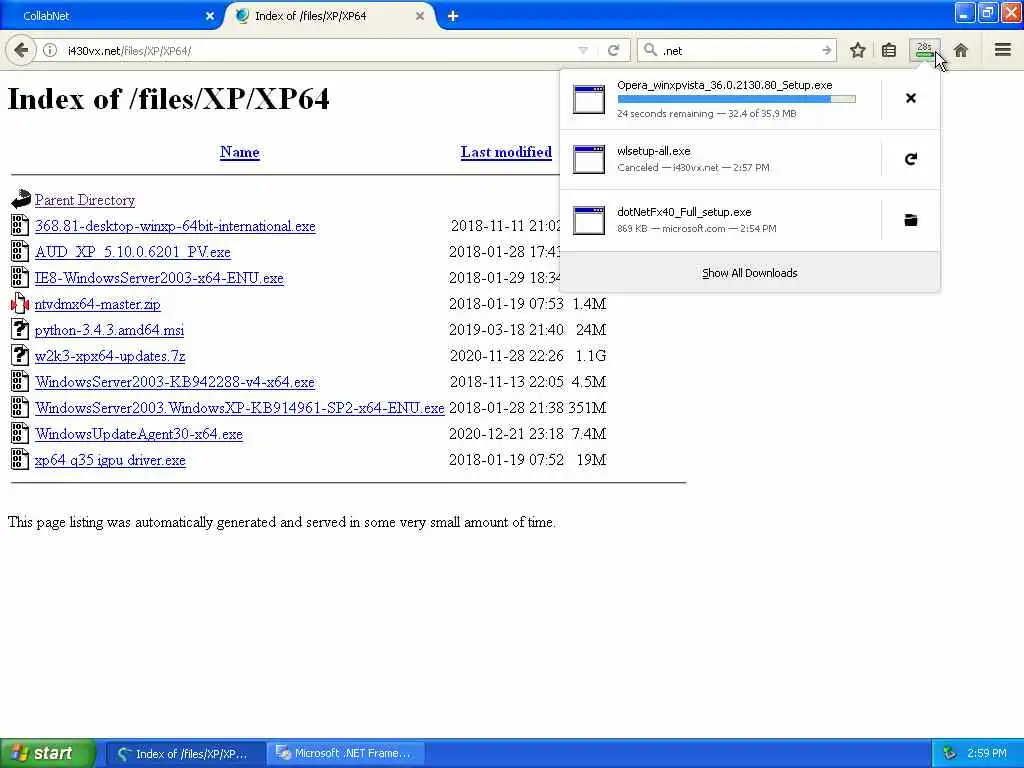The width and height of the screenshot is (1024, 768).
Task: Download xp64 q35 igpu driver.exe
Action: point(110,460)
